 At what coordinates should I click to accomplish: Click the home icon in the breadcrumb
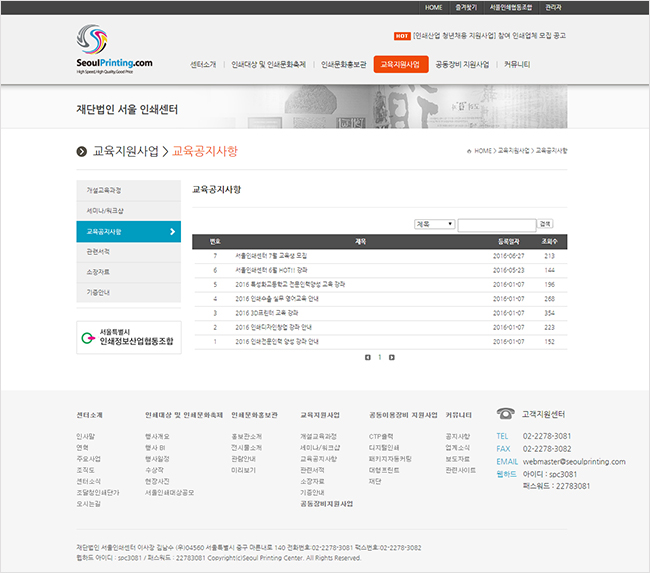point(469,150)
